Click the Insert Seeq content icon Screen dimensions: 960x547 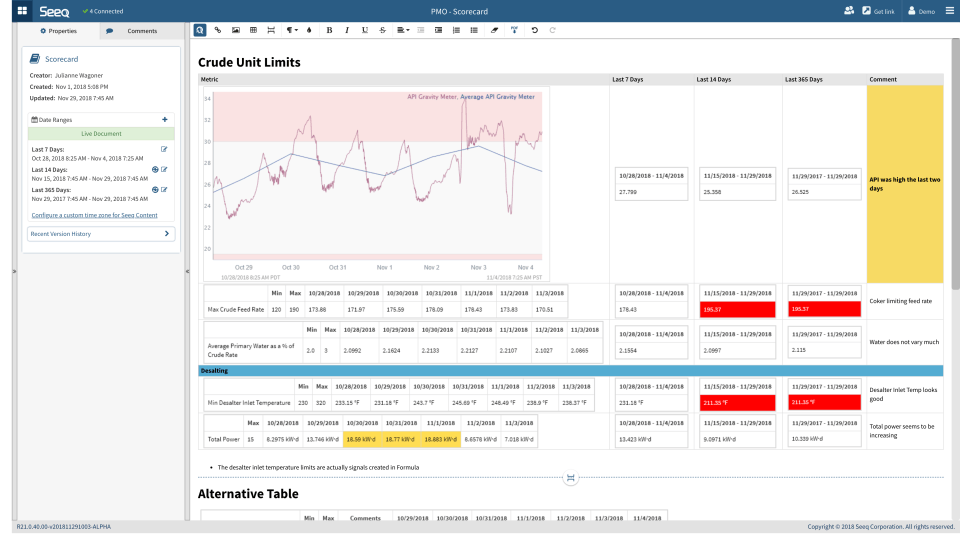pos(200,30)
